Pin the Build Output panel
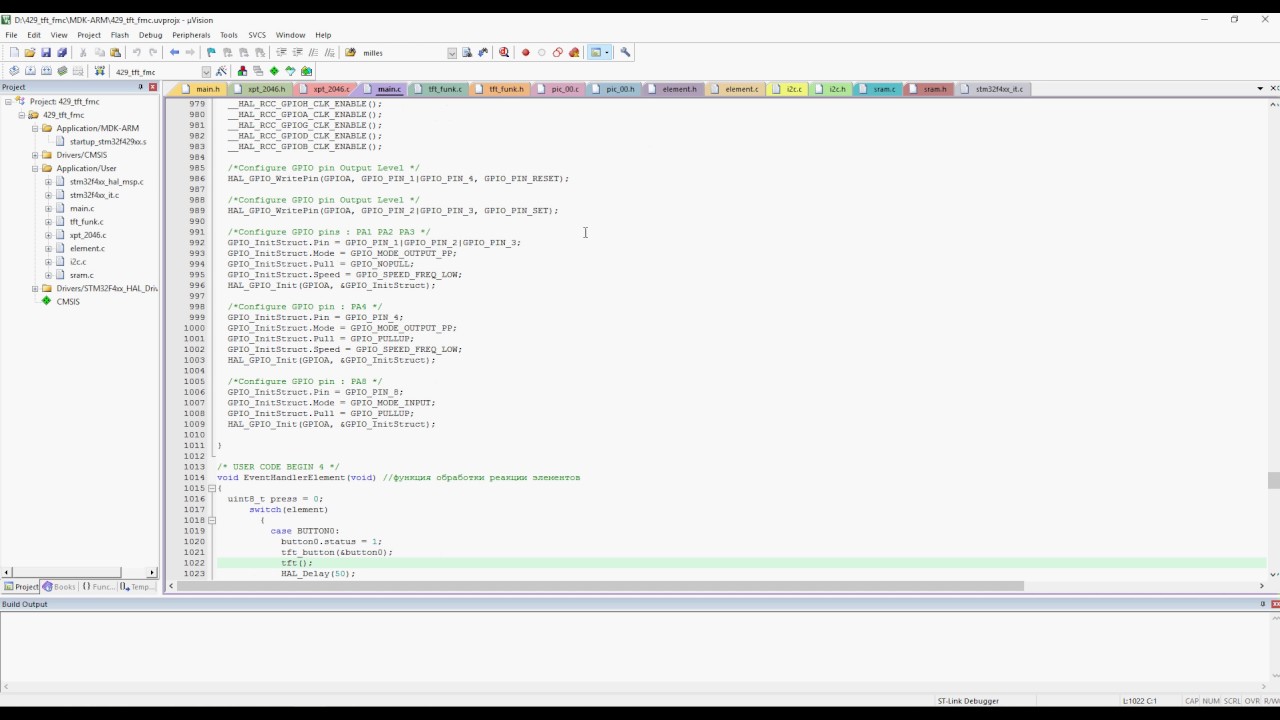1280x720 pixels. [1263, 604]
